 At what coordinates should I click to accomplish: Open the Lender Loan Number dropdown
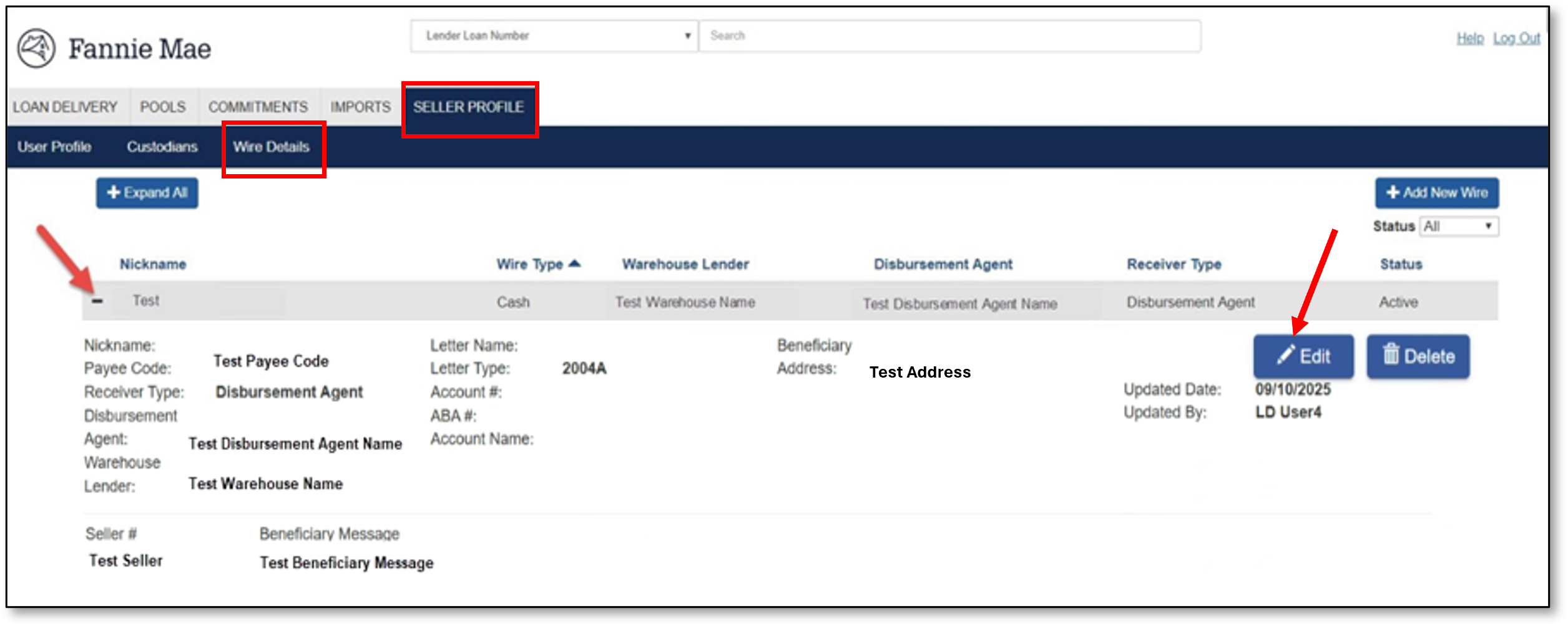[554, 36]
